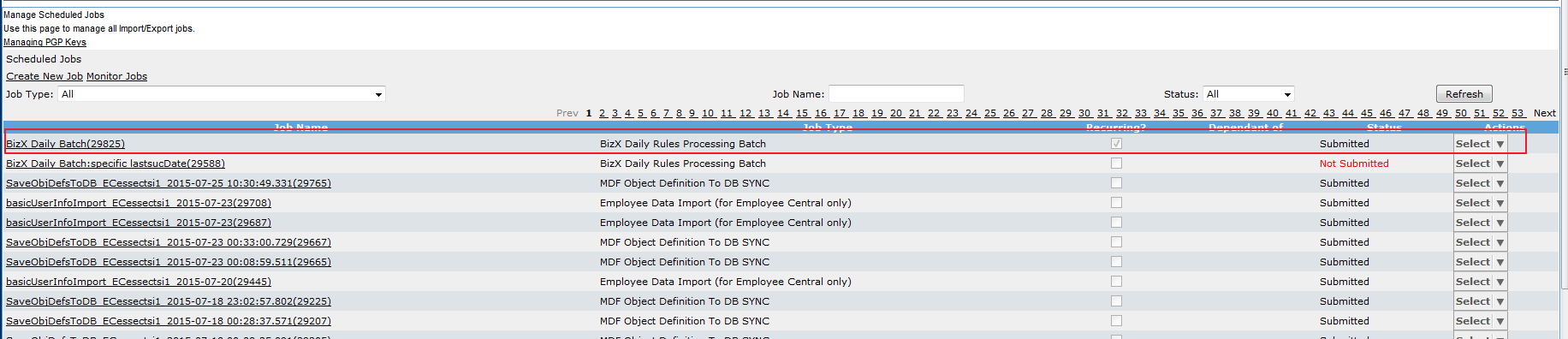The height and width of the screenshot is (339, 1568).
Task: Toggle Recurring checkbox for job 29445
Action: (x=1116, y=282)
